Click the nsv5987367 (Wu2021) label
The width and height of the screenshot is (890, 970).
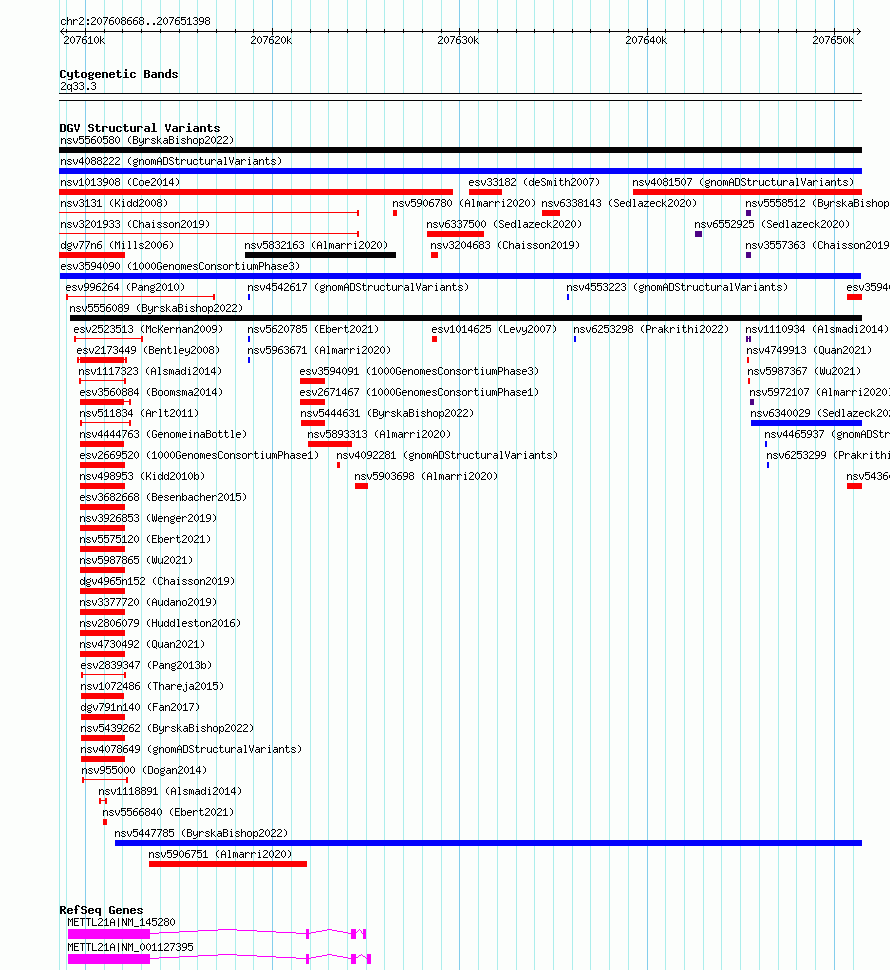tap(804, 372)
